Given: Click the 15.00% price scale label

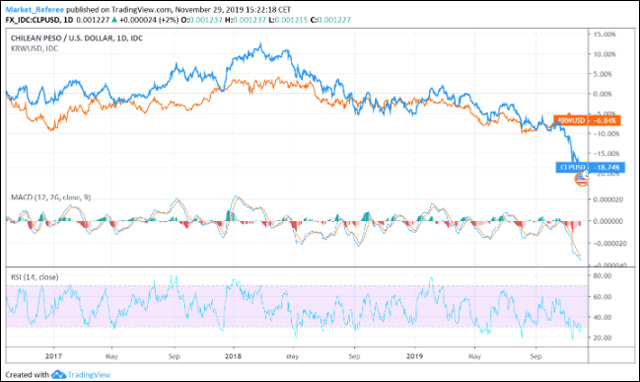Looking at the screenshot, I should (603, 34).
